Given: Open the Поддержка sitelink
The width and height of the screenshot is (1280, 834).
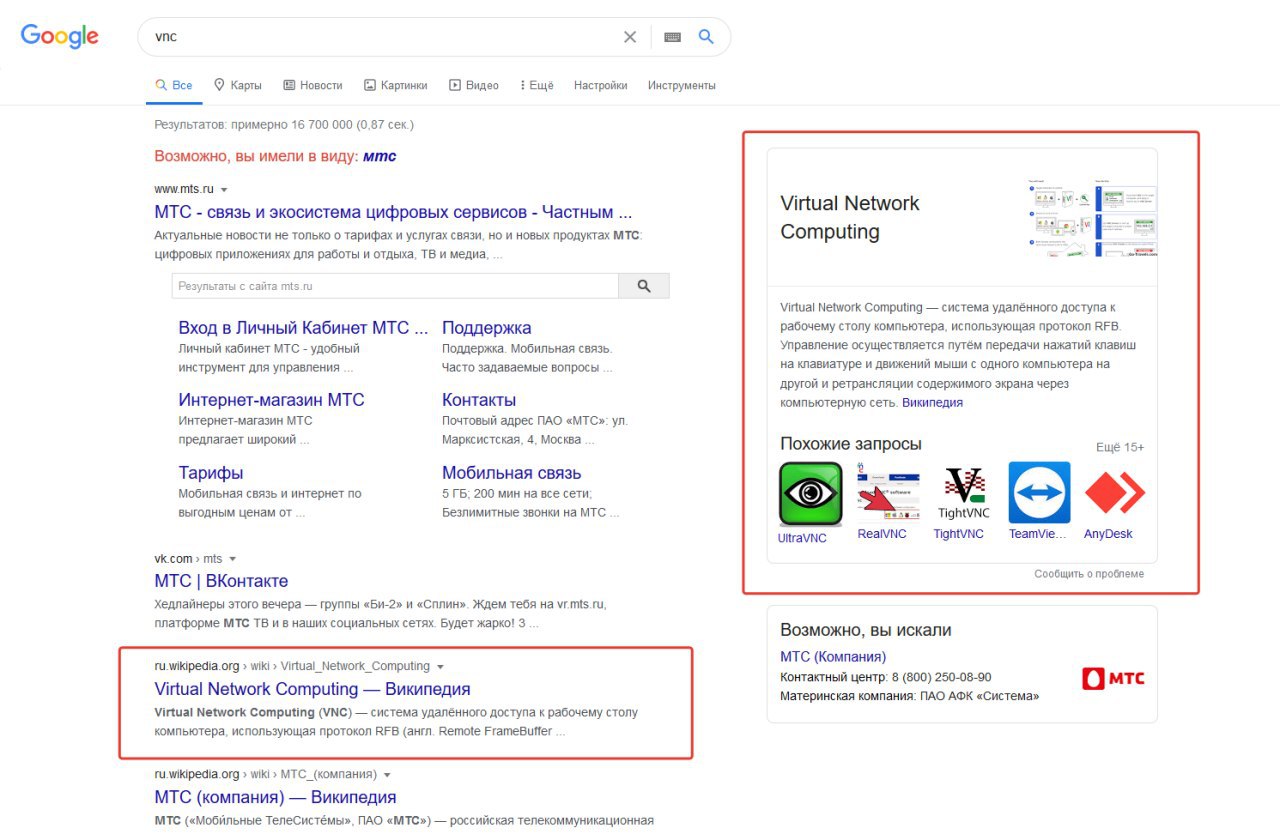Looking at the screenshot, I should (487, 328).
